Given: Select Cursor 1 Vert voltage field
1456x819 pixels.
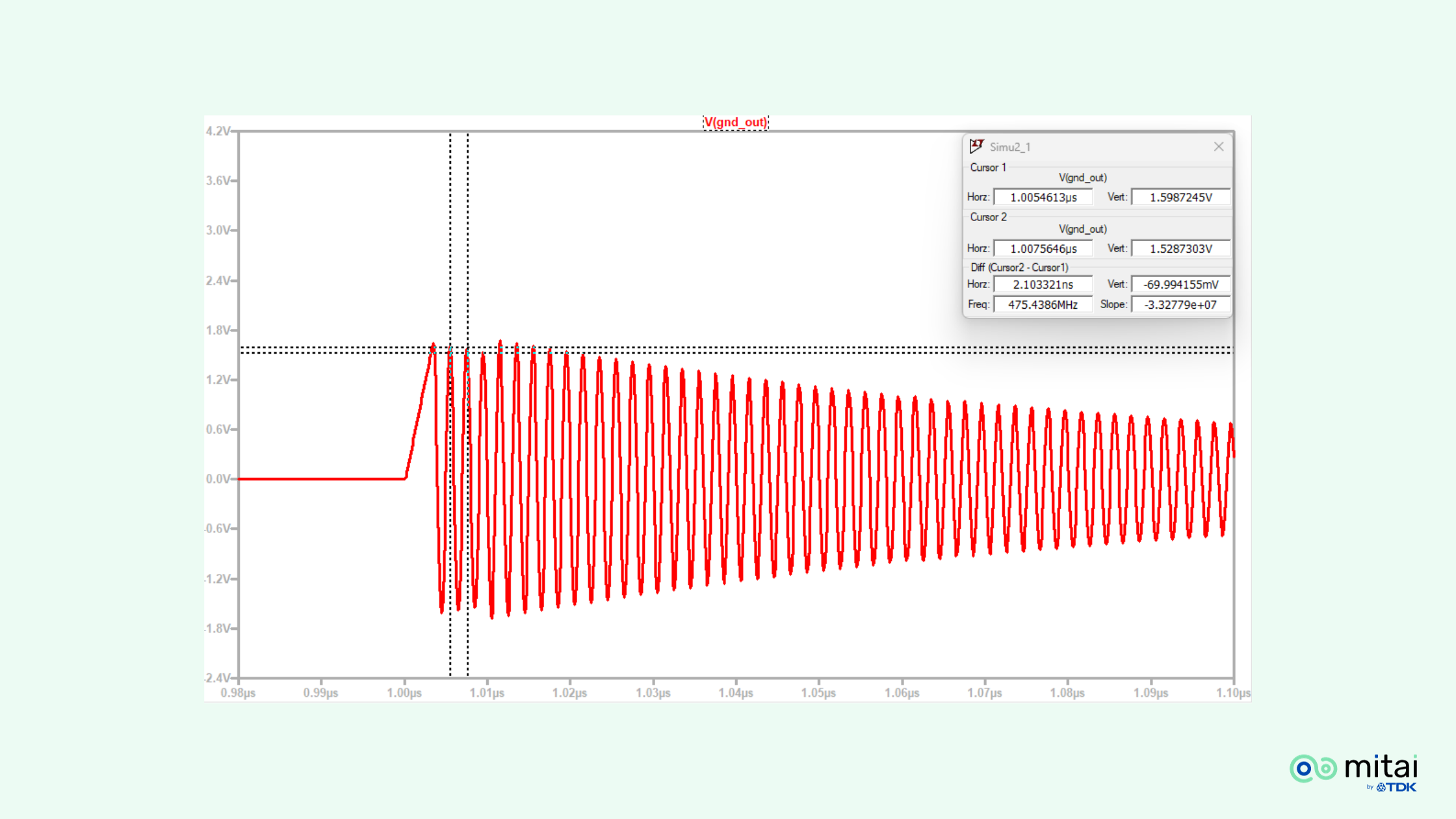Looking at the screenshot, I should [1180, 197].
